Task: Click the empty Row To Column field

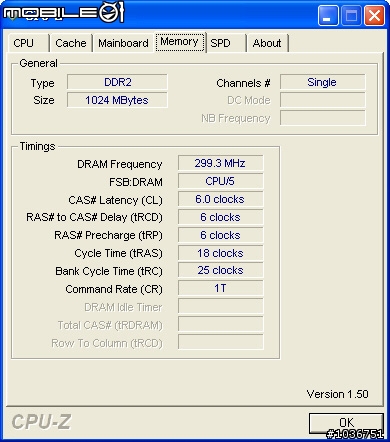Action: click(220, 342)
